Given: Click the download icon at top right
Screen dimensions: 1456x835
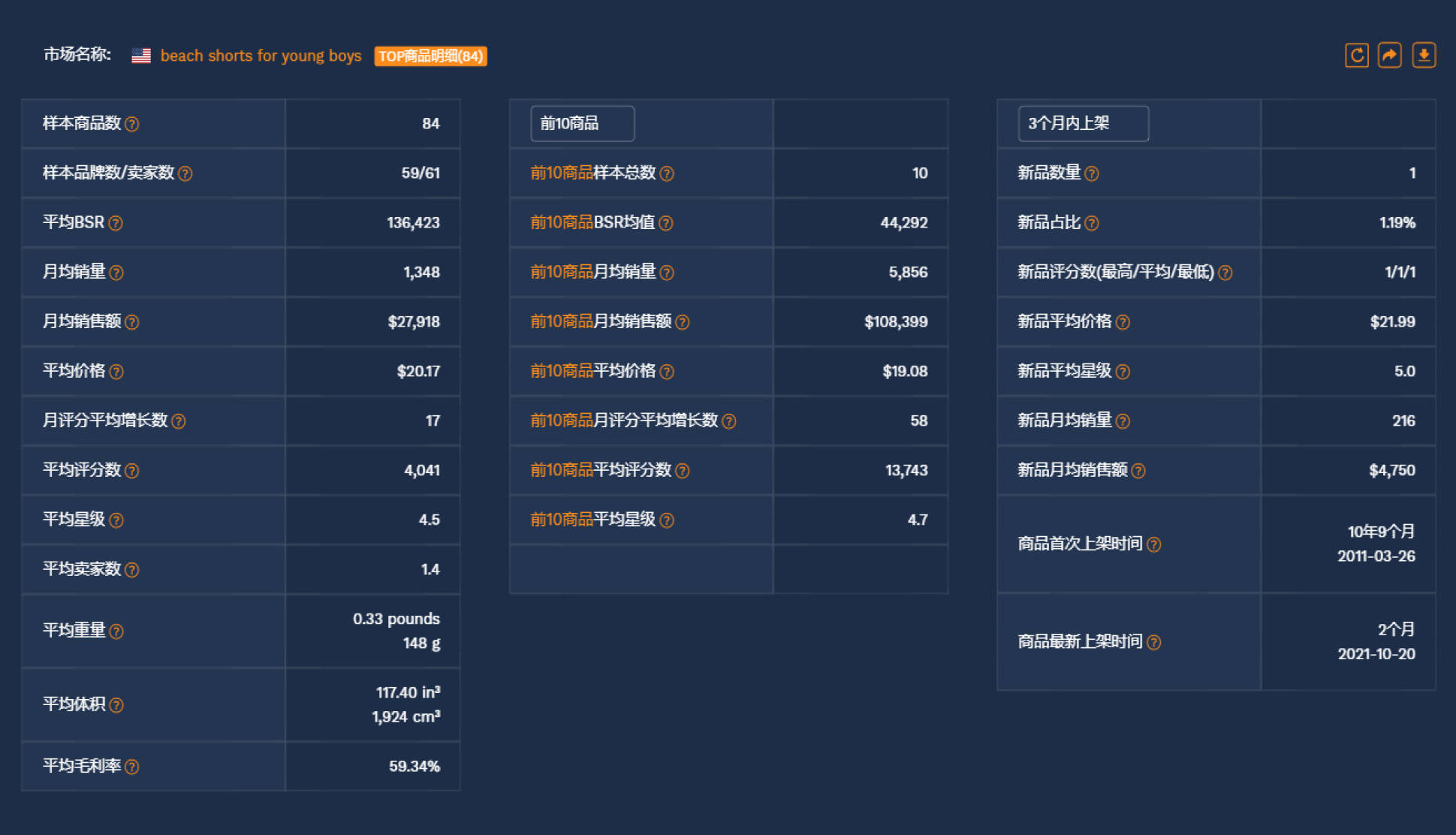Looking at the screenshot, I should coord(1423,56).
